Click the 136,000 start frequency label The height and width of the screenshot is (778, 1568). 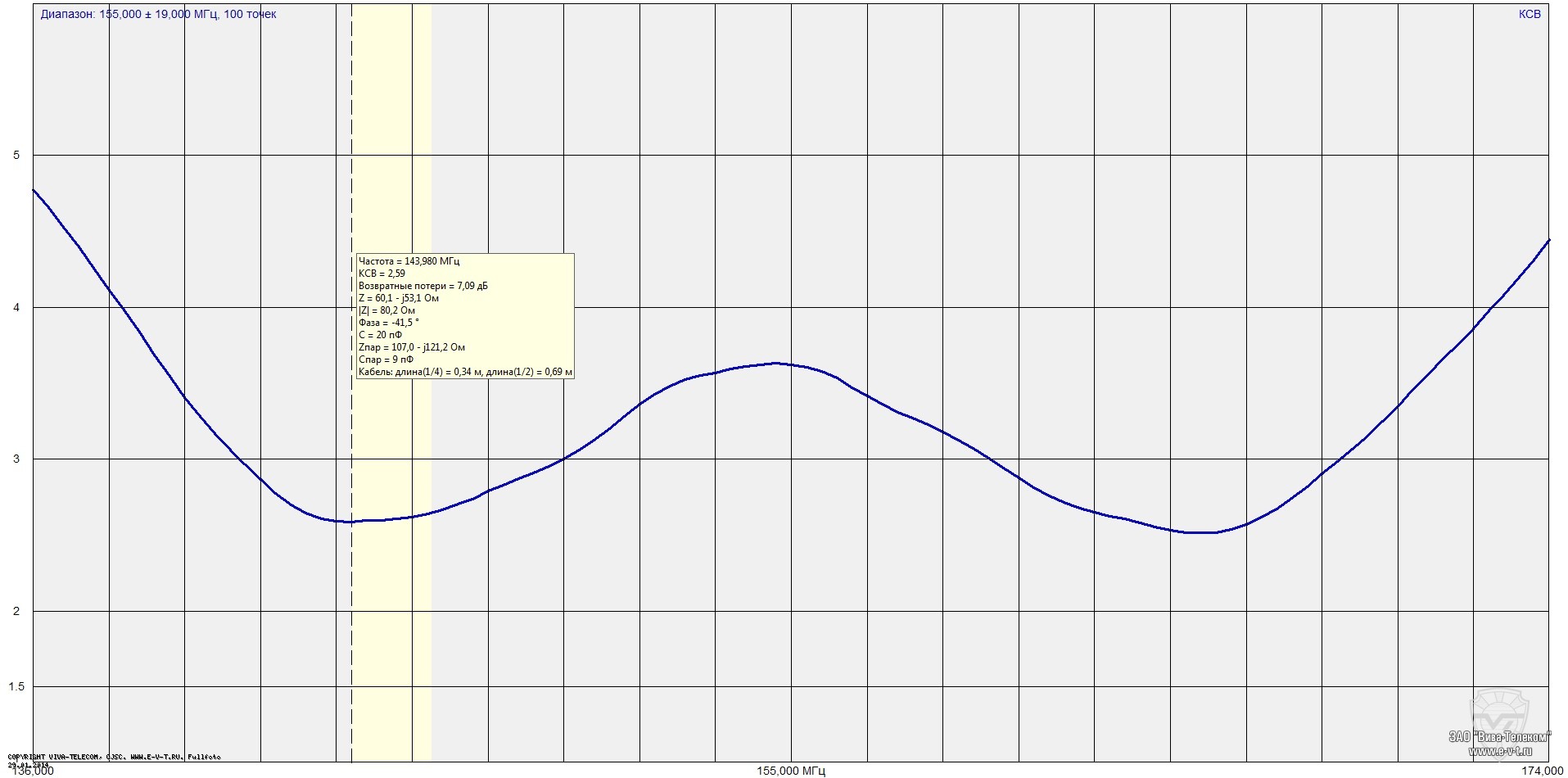[33, 771]
